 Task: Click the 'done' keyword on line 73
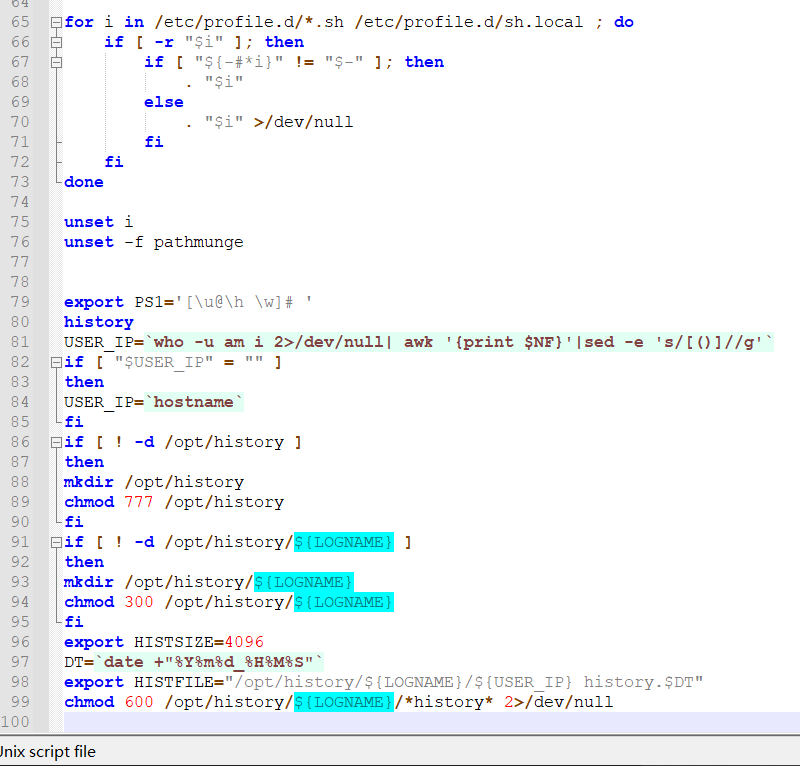(83, 182)
